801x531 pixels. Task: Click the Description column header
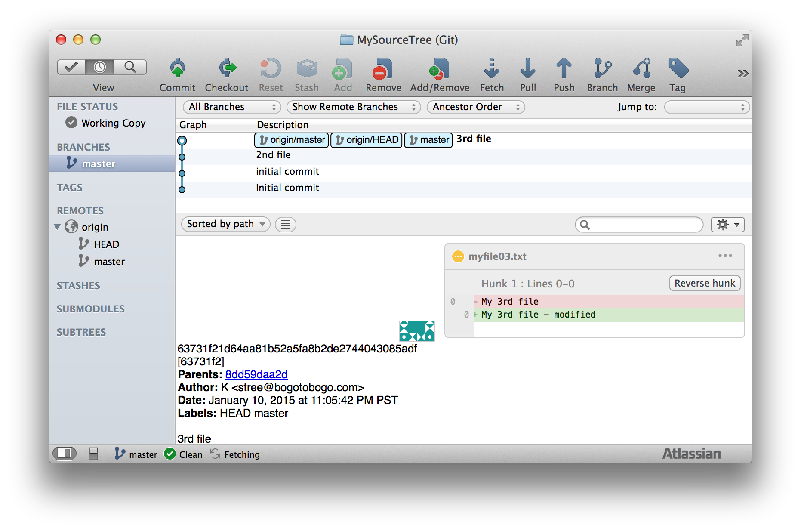click(x=282, y=125)
